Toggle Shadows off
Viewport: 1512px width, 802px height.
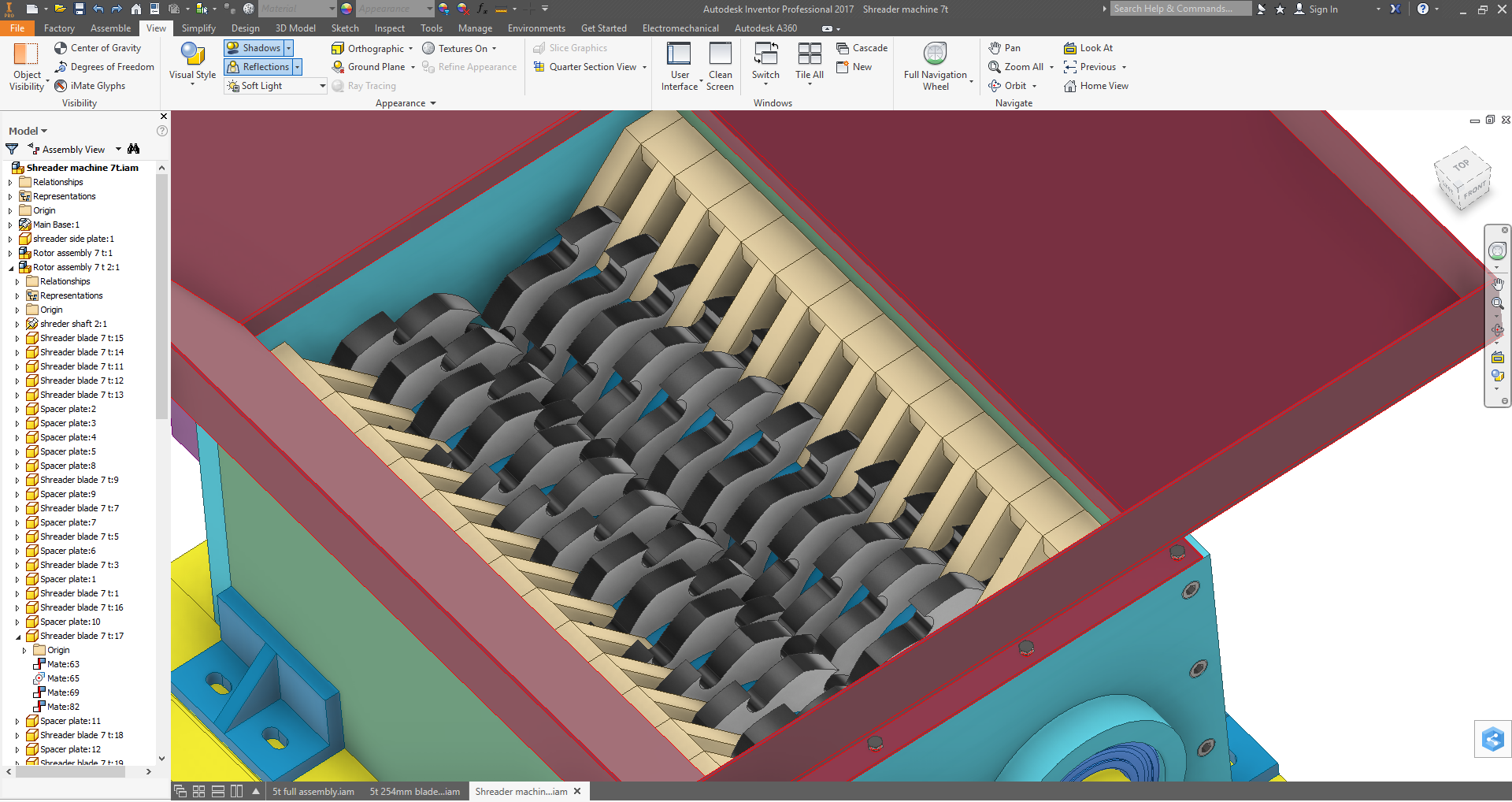[x=254, y=48]
